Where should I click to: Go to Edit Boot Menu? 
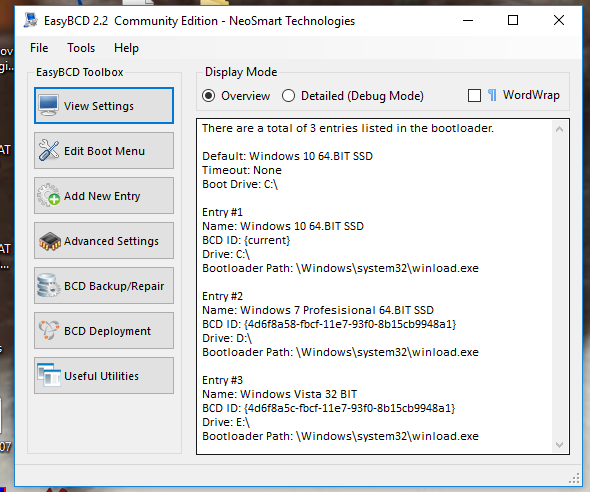coord(104,150)
